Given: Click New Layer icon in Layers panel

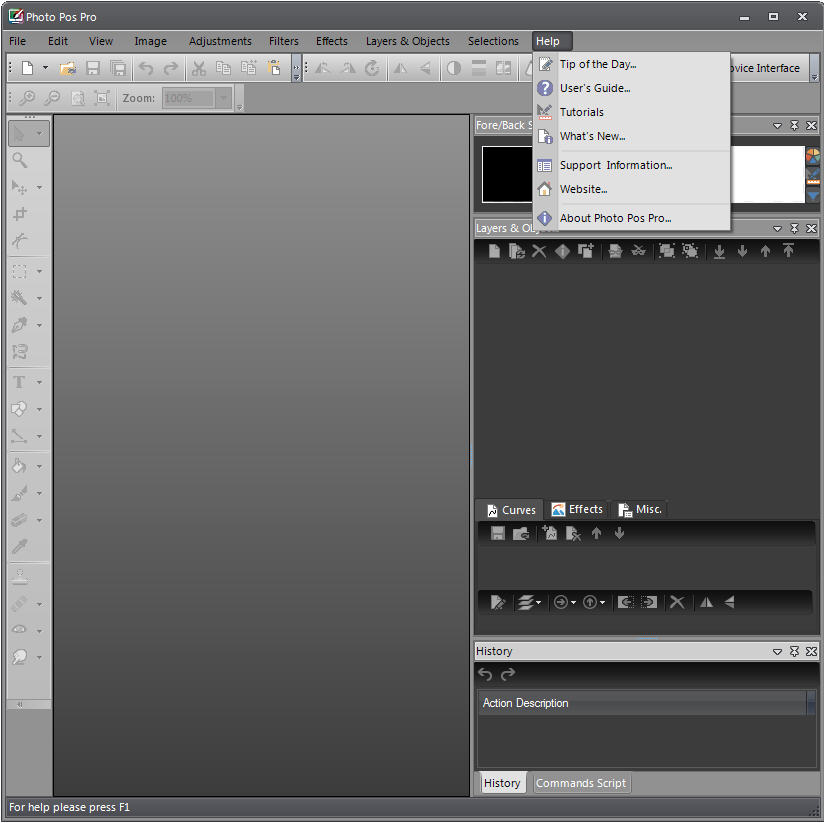Looking at the screenshot, I should tap(494, 251).
